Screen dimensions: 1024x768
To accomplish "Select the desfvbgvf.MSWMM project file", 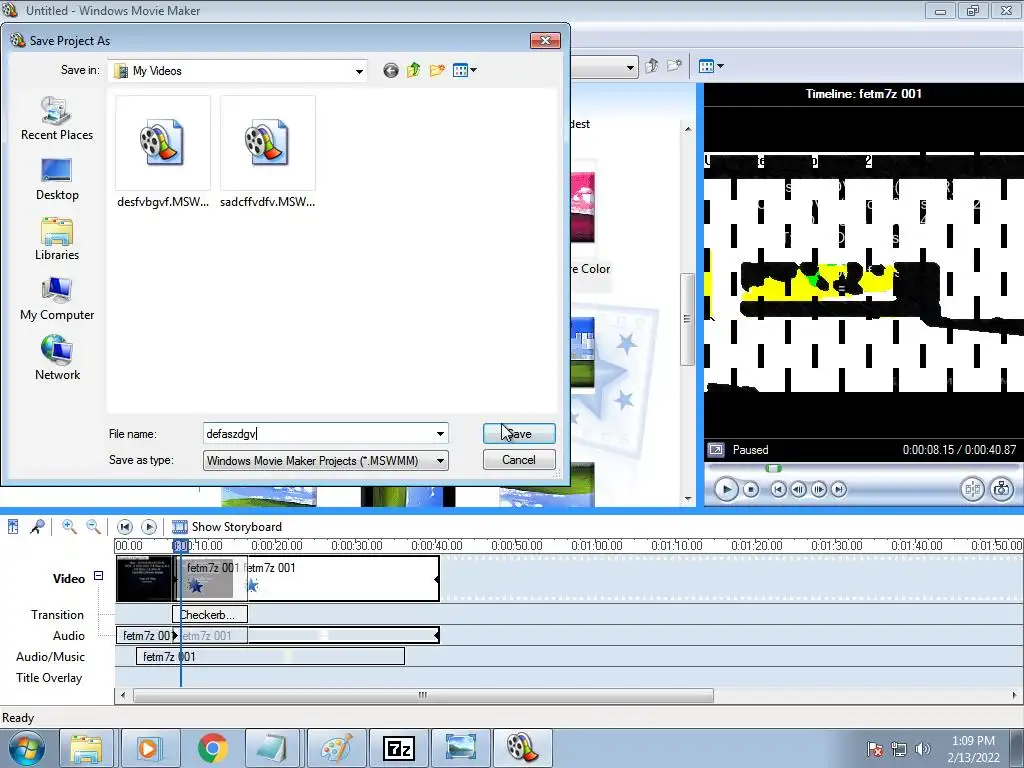I will pos(163,153).
